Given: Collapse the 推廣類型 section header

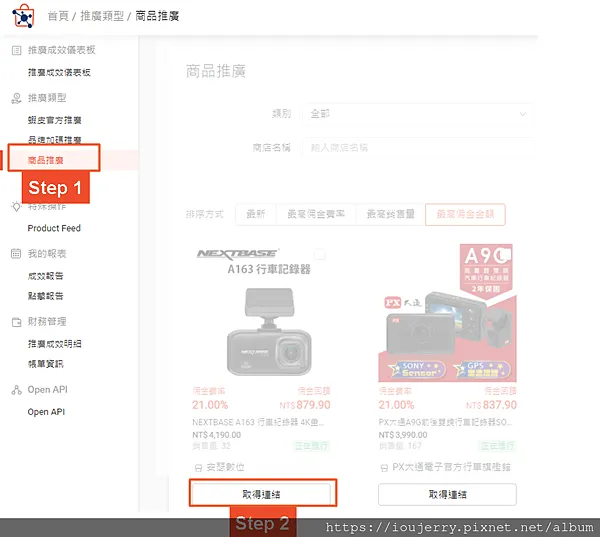Looking at the screenshot, I should [47, 98].
